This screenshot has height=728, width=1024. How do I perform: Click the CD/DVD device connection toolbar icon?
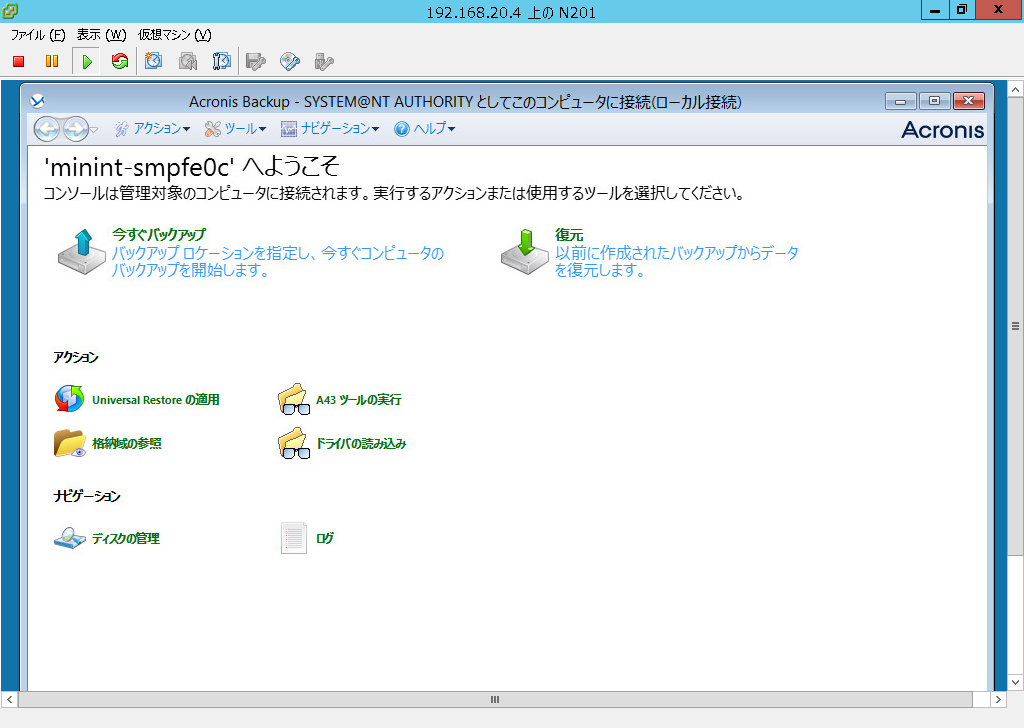coord(289,61)
